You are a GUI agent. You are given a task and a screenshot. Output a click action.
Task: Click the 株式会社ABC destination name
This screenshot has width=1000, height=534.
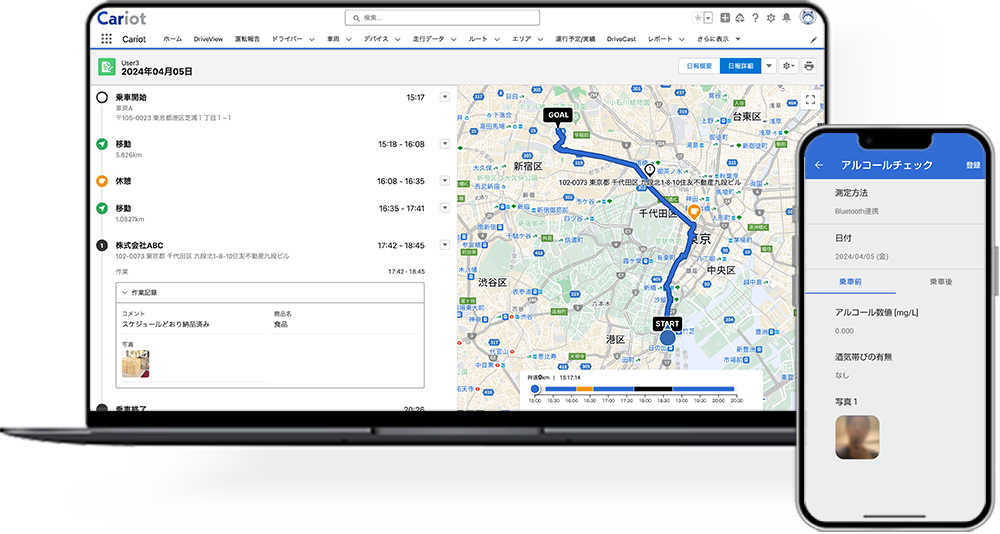[139, 245]
